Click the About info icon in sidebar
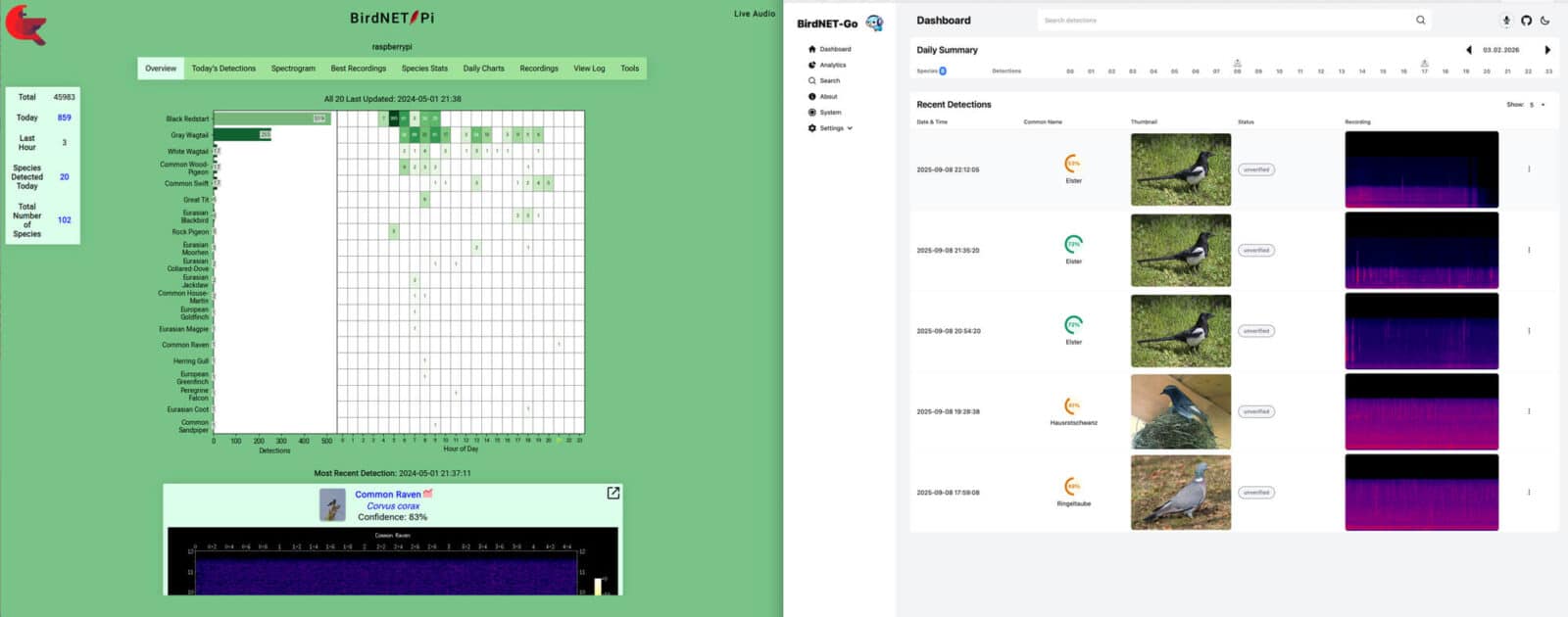Viewport: 1568px width, 617px height. (x=811, y=96)
